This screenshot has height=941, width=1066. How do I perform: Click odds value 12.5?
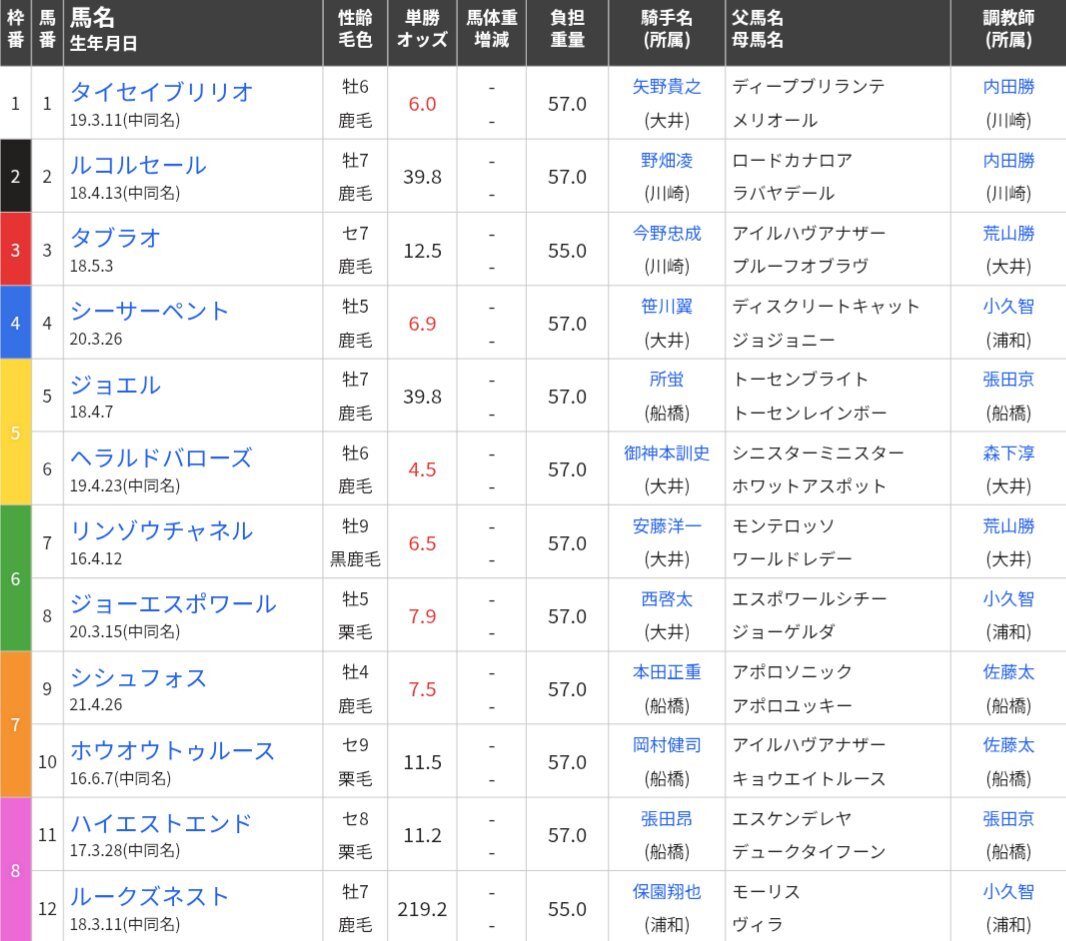(422, 251)
